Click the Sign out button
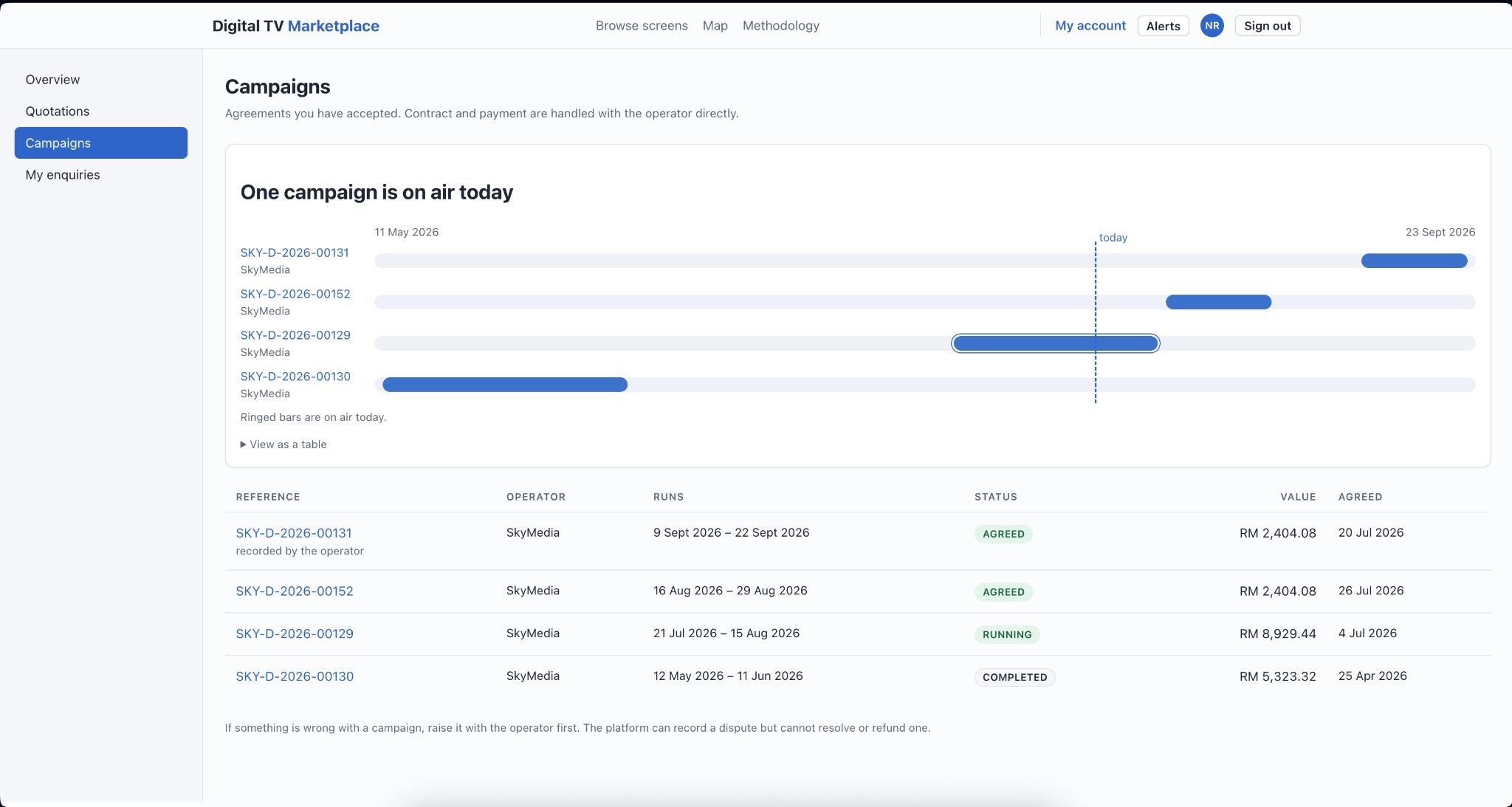1512x807 pixels. tap(1267, 26)
